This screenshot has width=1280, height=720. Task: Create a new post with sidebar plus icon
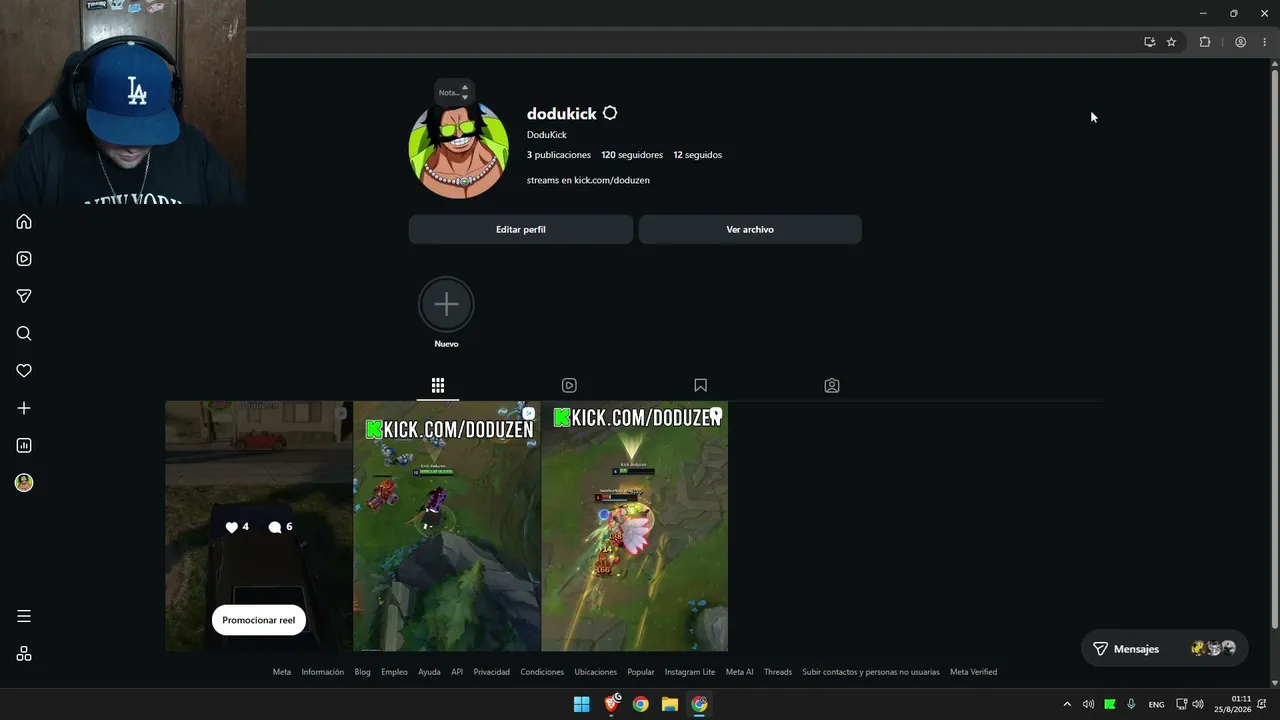(24, 408)
